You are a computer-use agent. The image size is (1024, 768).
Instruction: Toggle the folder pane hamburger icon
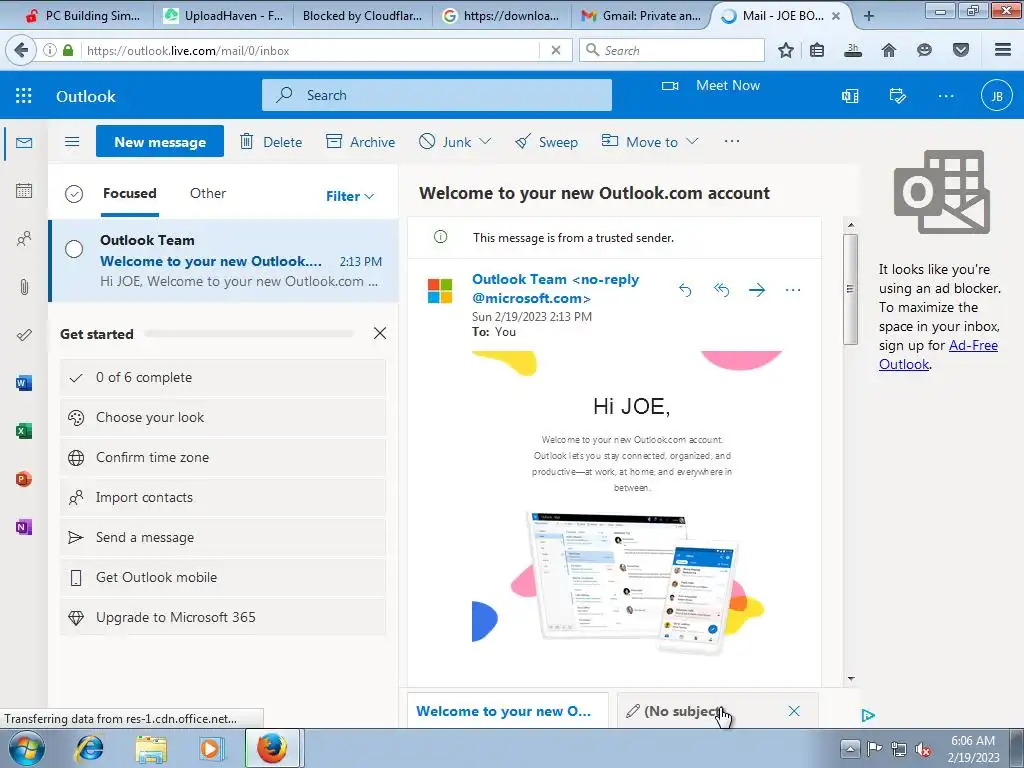point(72,142)
